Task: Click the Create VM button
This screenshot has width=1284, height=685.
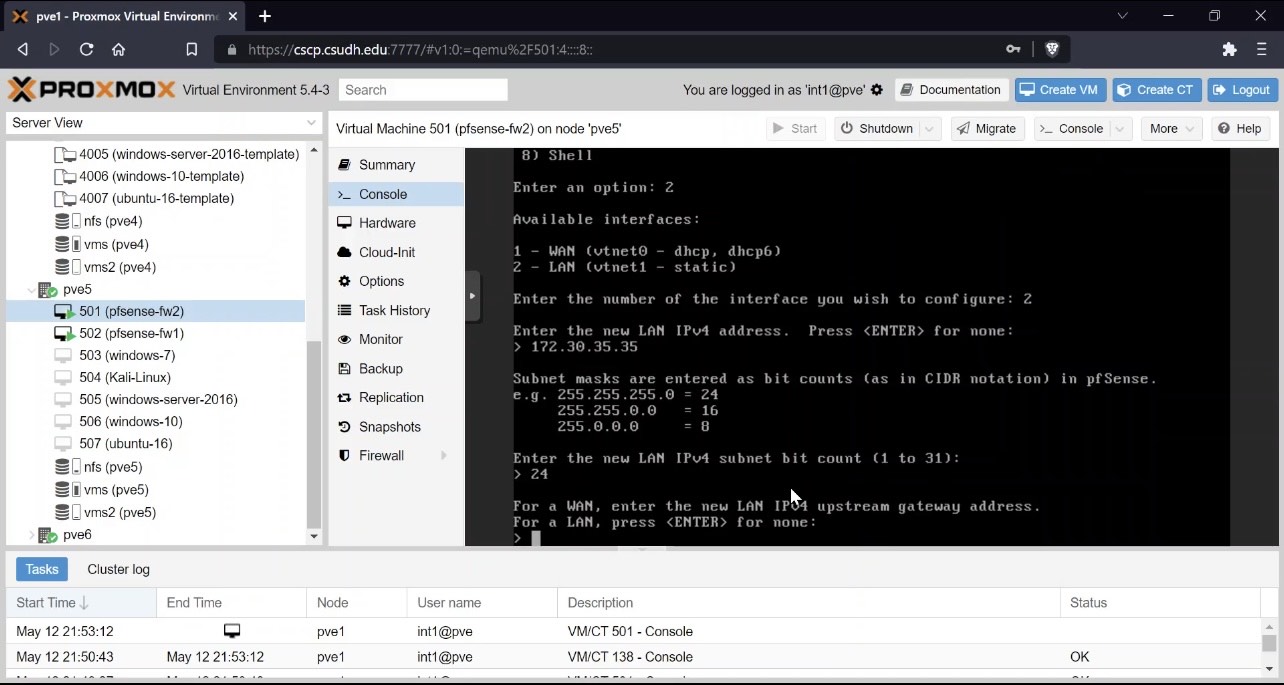Action: [1059, 90]
